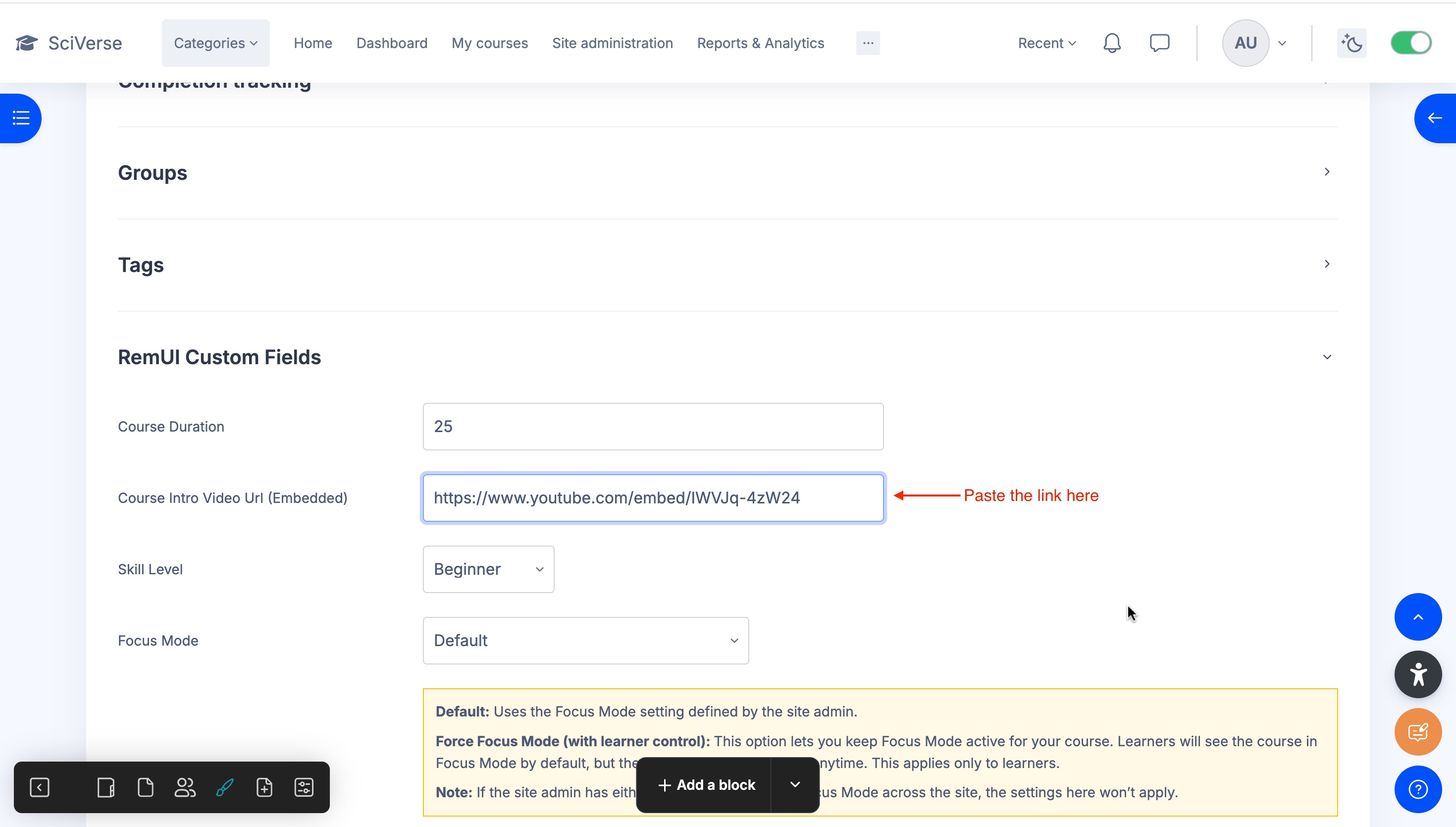Collapse the bottom toolbar with chevron icon
Screen dimensions: 1456x827
click(40, 787)
